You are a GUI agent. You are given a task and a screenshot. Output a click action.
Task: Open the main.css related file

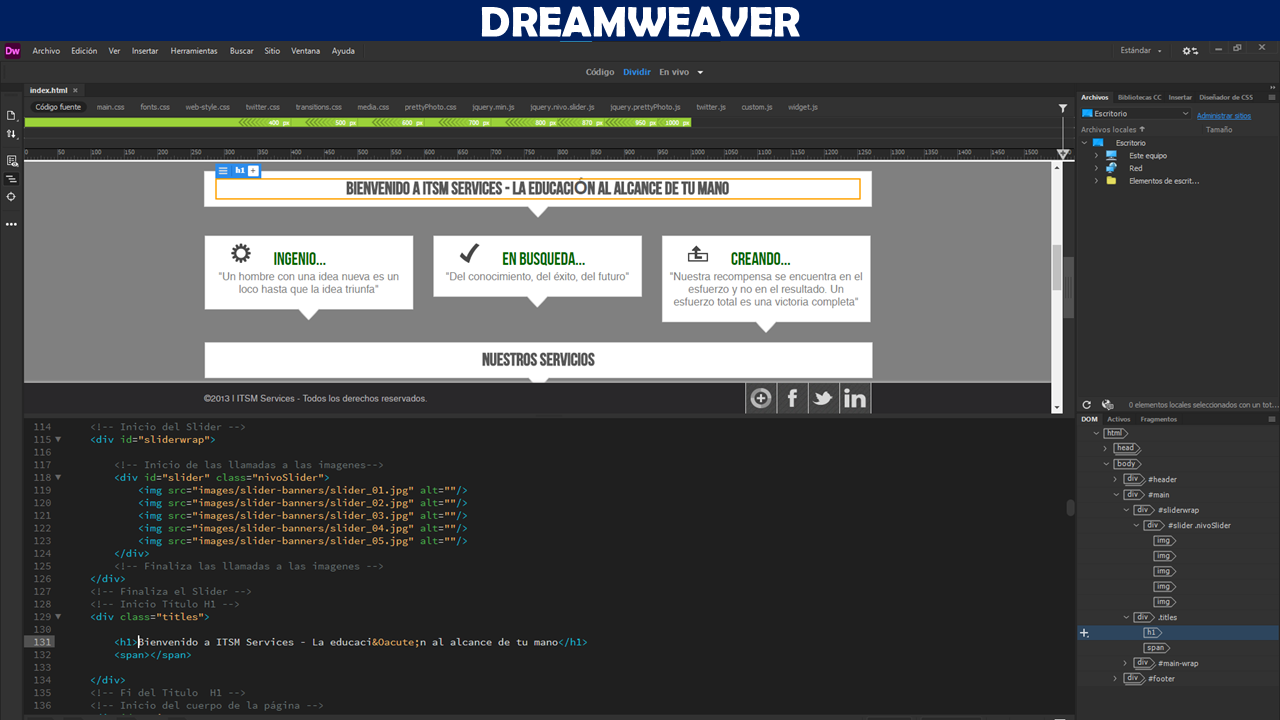[x=110, y=107]
